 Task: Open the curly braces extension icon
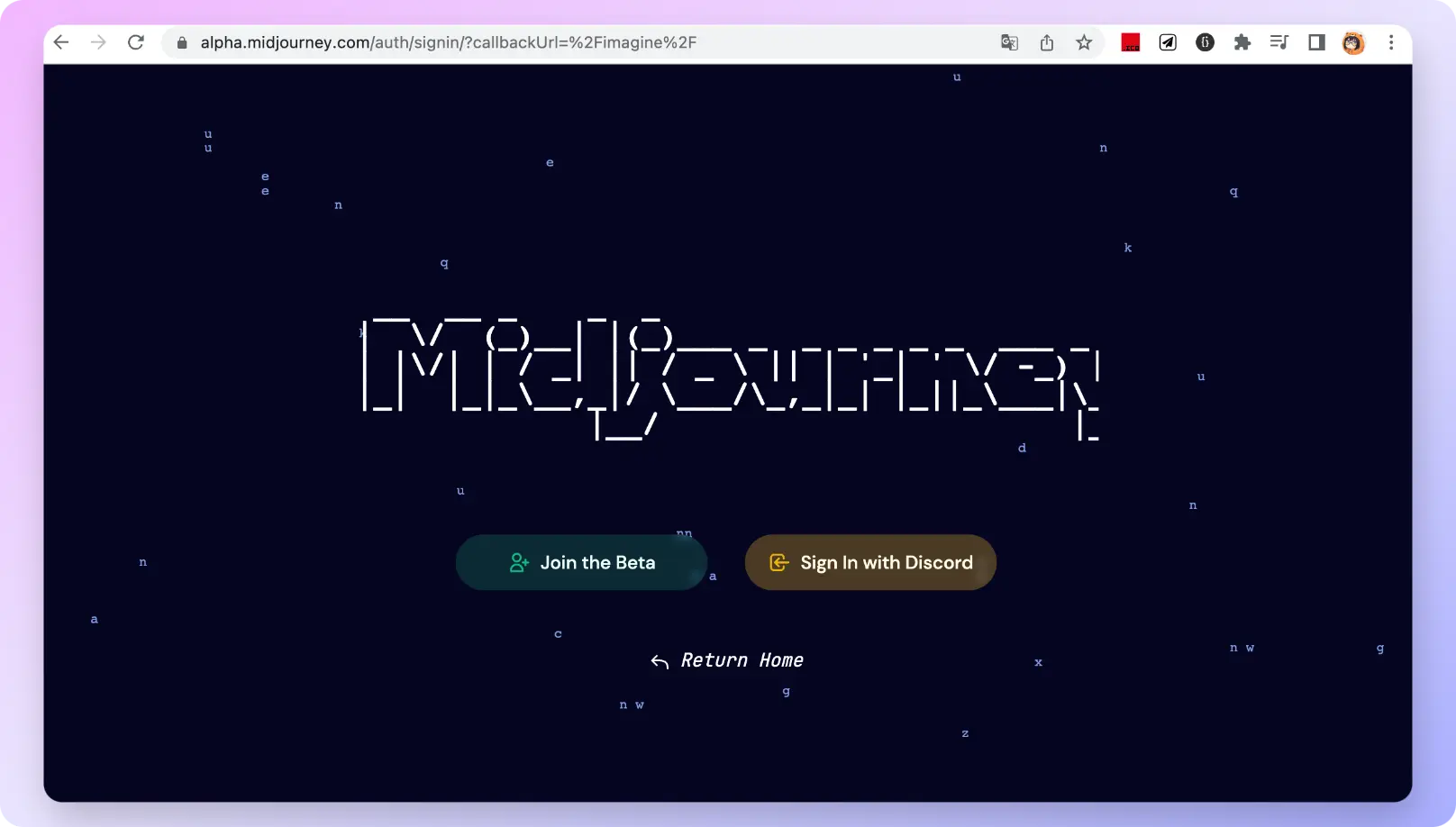(1205, 42)
